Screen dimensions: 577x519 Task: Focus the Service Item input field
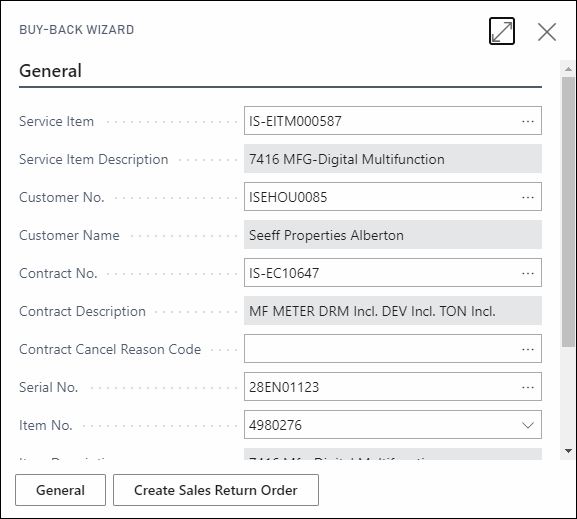click(383, 121)
